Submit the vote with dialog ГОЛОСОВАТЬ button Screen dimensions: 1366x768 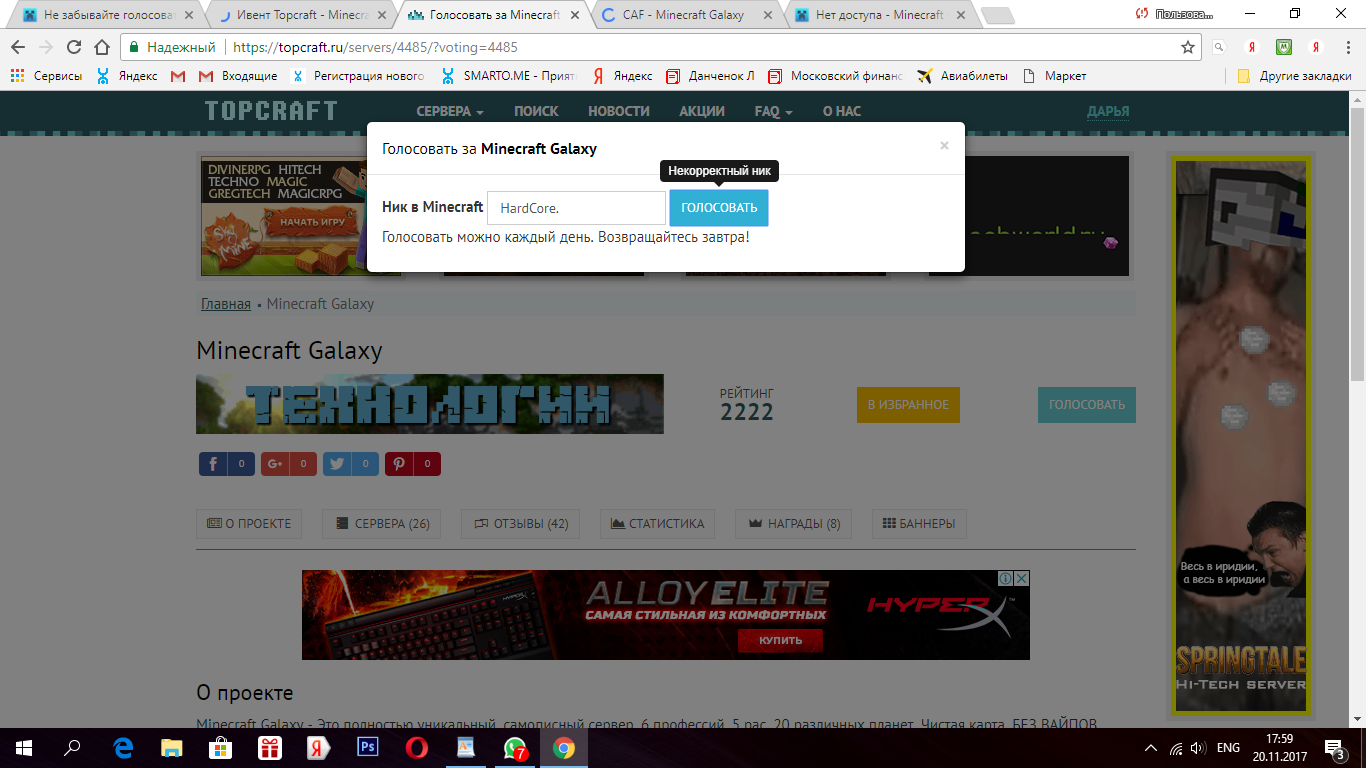coord(719,208)
